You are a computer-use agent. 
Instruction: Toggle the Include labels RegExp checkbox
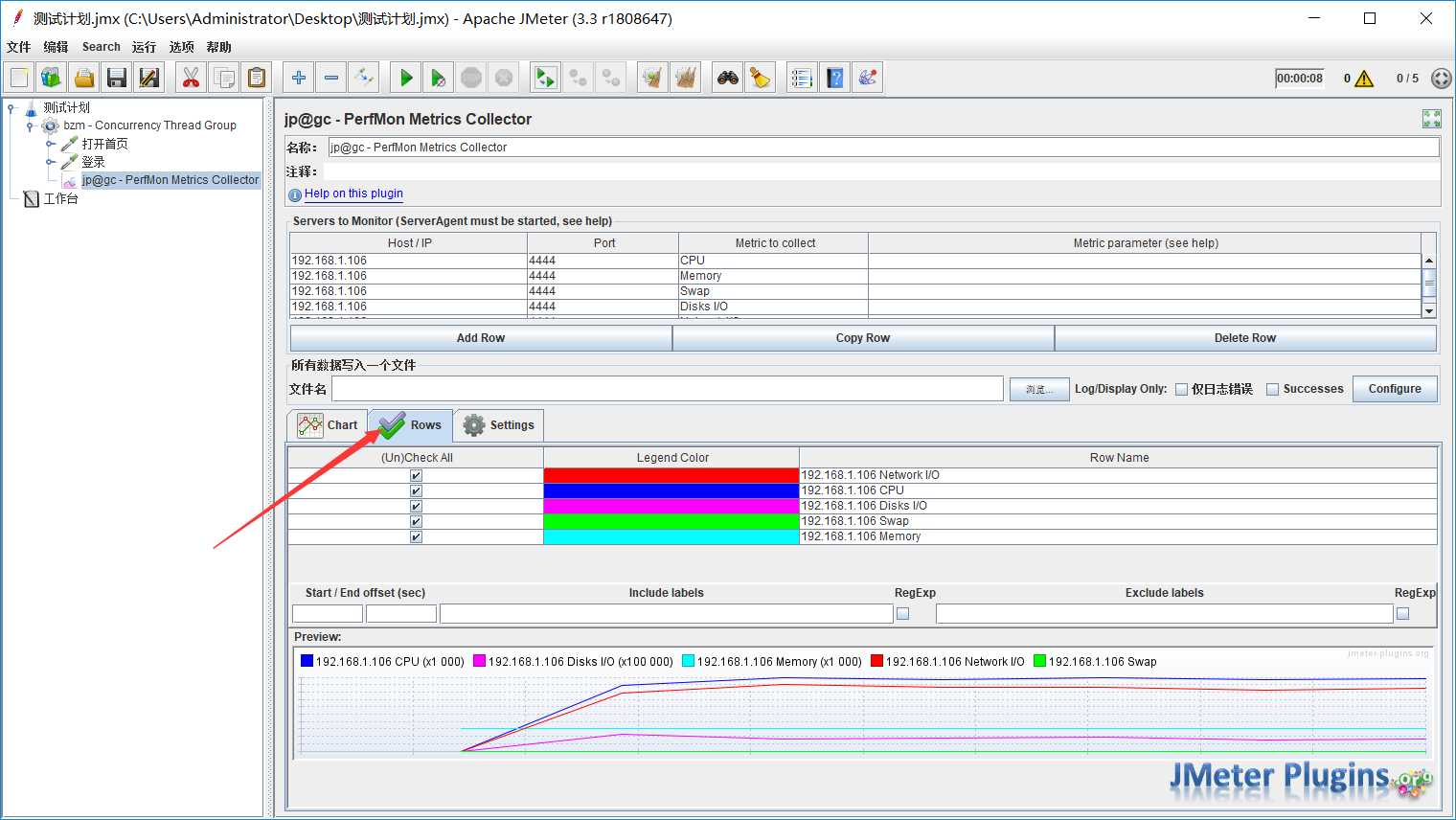(902, 614)
